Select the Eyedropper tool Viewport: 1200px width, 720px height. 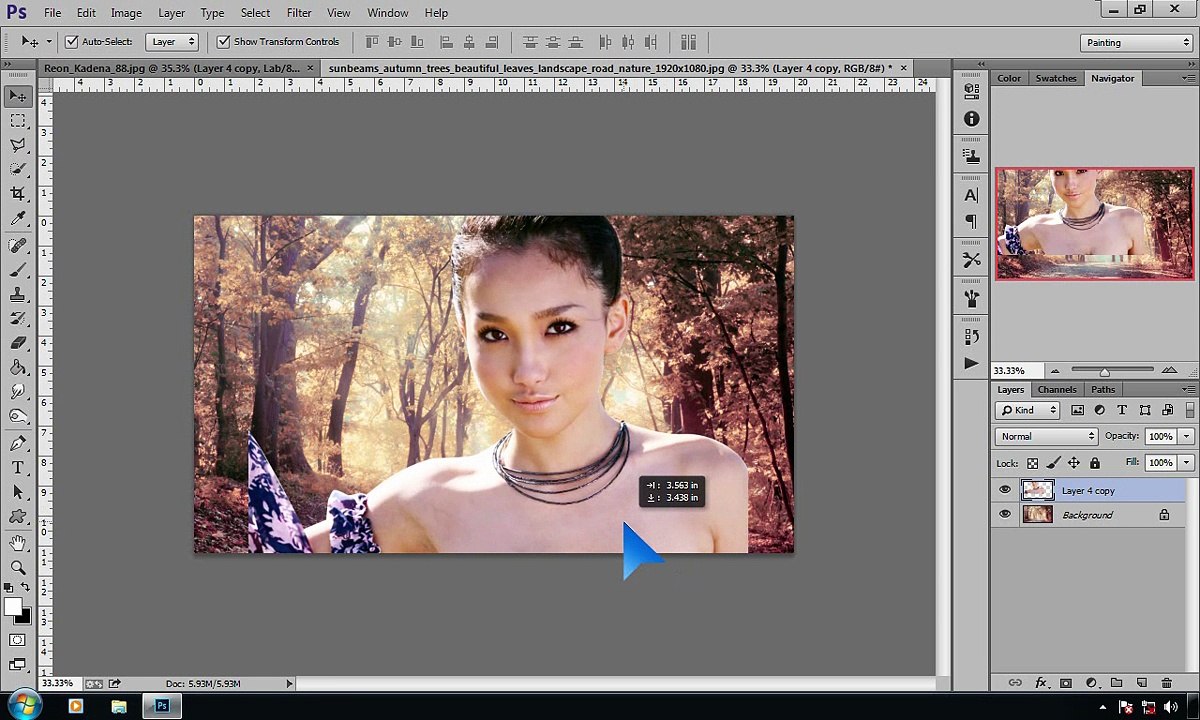pyautogui.click(x=18, y=219)
